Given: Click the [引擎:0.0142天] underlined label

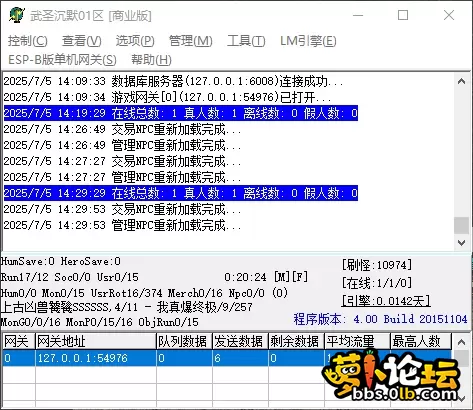Looking at the screenshot, I should [x=386, y=301].
